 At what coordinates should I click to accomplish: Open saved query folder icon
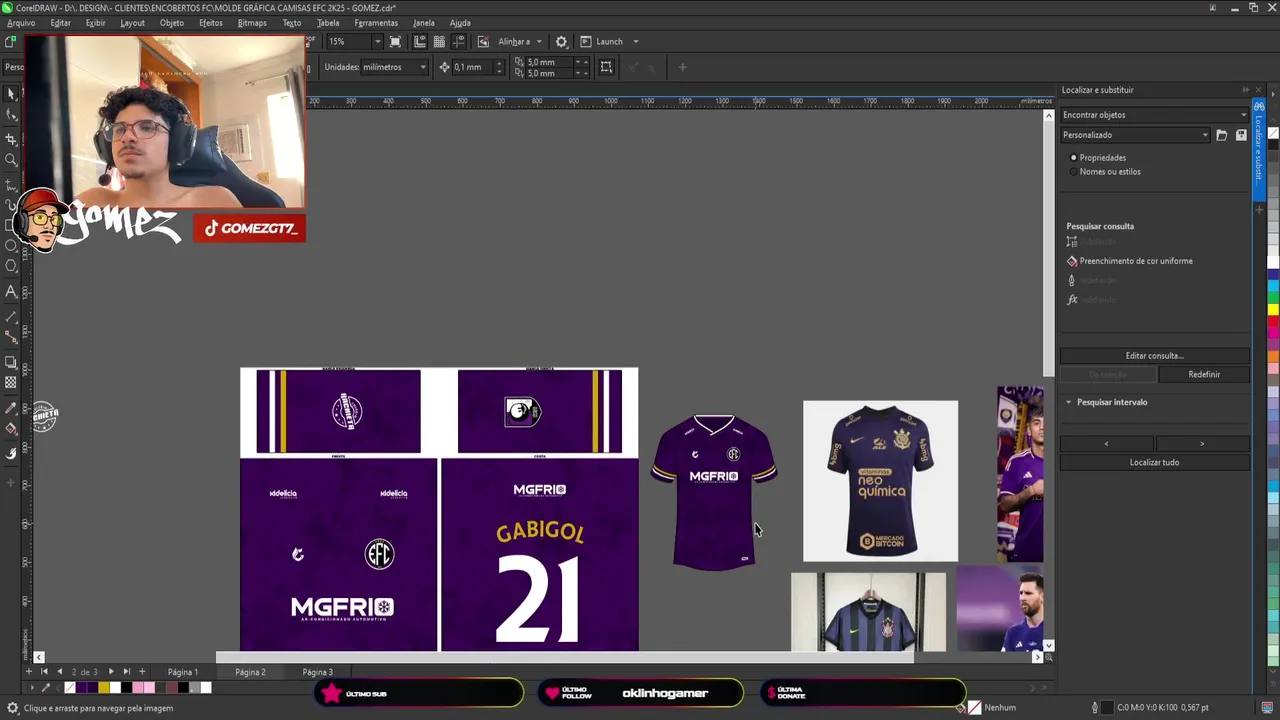(x=1221, y=135)
